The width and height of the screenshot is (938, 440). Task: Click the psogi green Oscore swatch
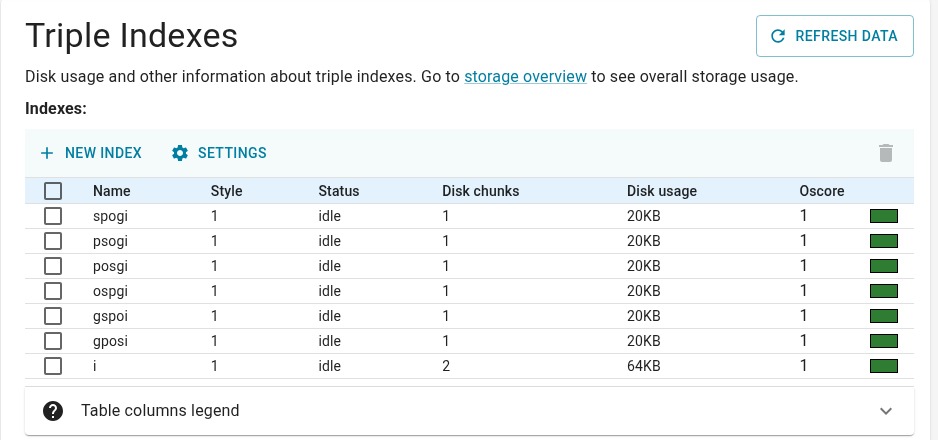[x=884, y=241]
